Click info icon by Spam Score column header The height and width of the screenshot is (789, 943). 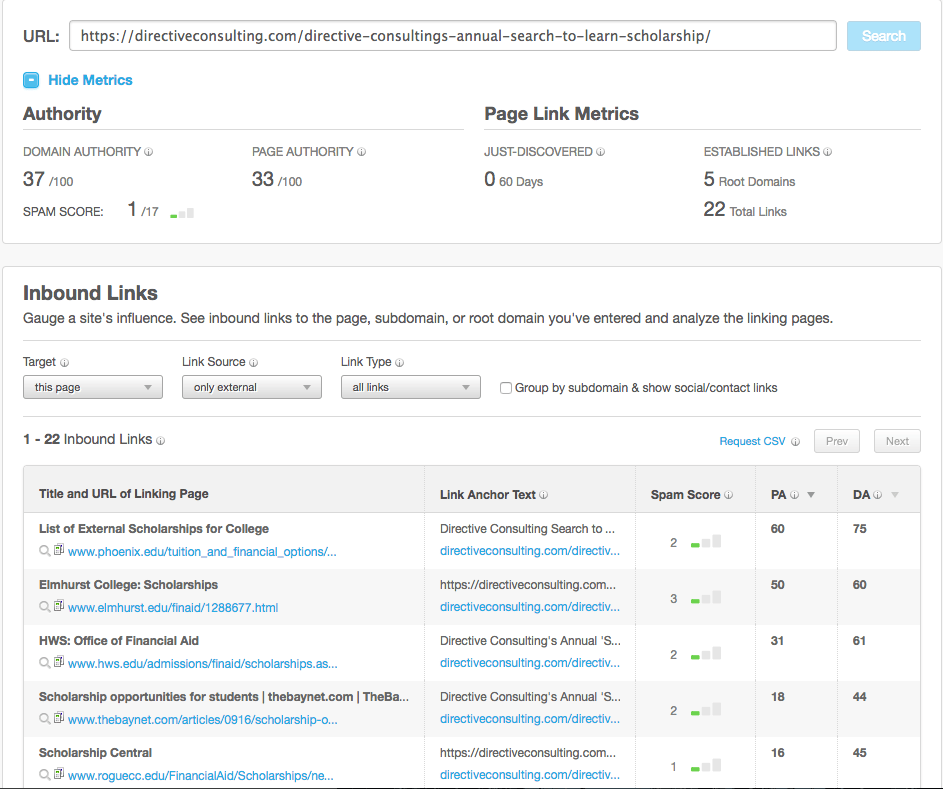(728, 495)
